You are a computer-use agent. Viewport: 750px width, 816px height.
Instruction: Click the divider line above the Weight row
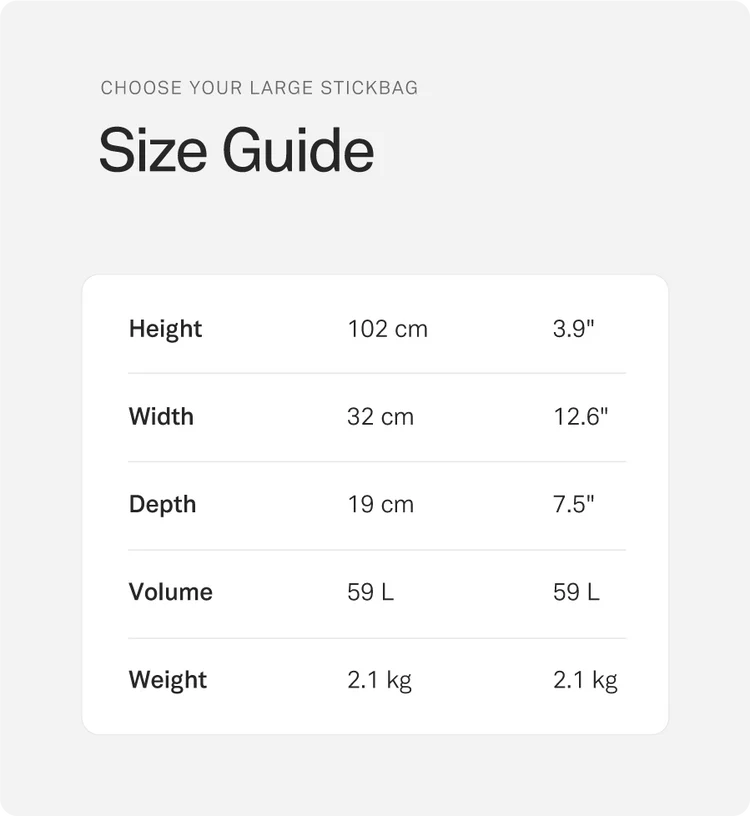[x=377, y=638]
